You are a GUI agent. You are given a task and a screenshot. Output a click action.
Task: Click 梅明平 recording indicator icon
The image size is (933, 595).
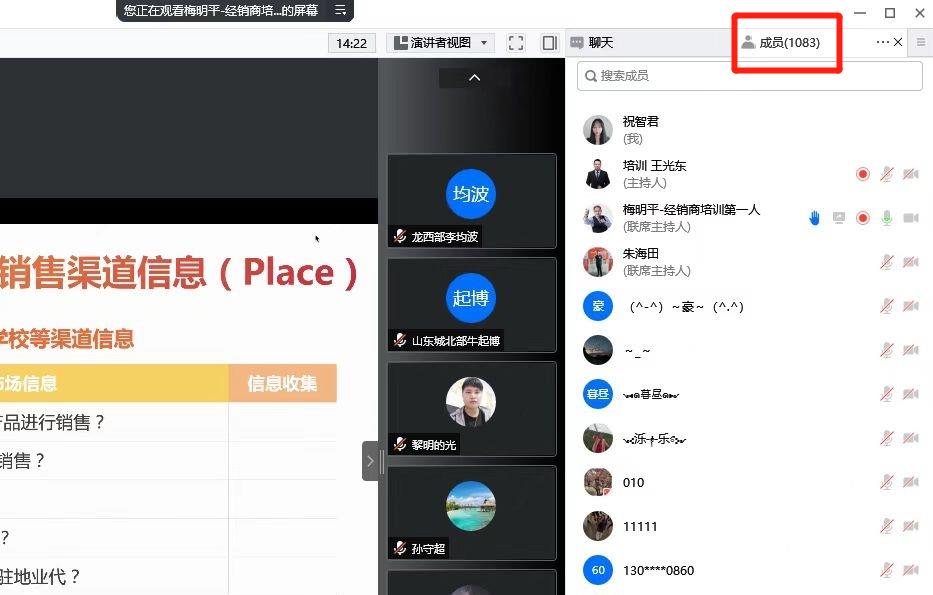[x=863, y=218]
